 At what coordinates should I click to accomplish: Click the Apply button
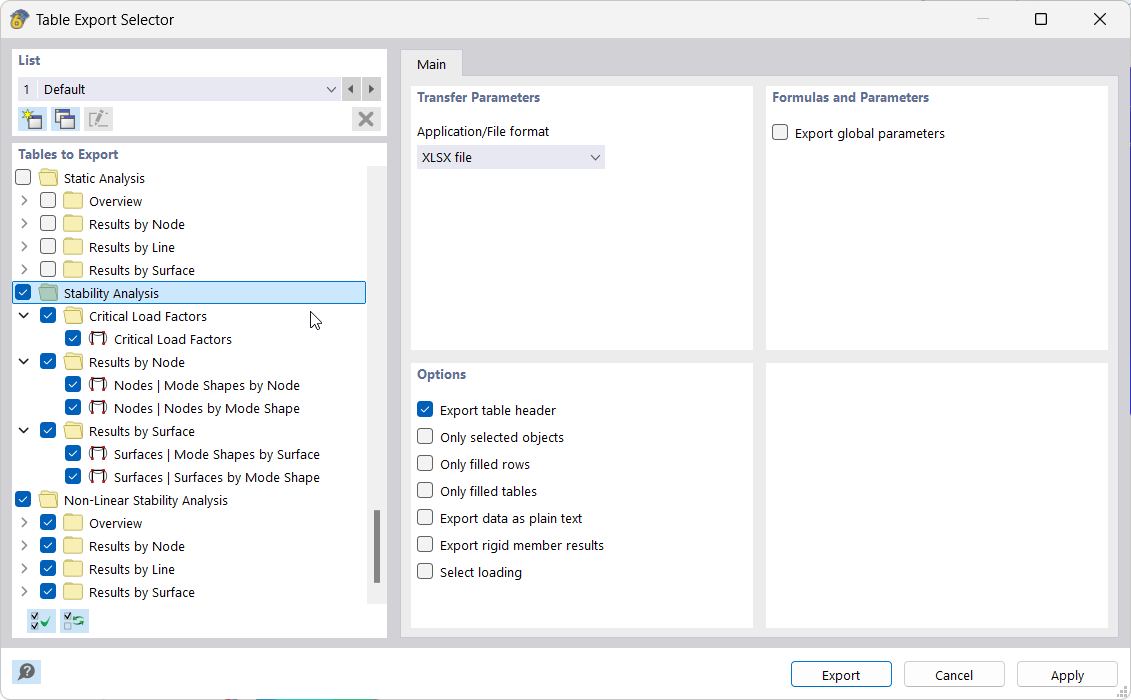coord(1066,675)
